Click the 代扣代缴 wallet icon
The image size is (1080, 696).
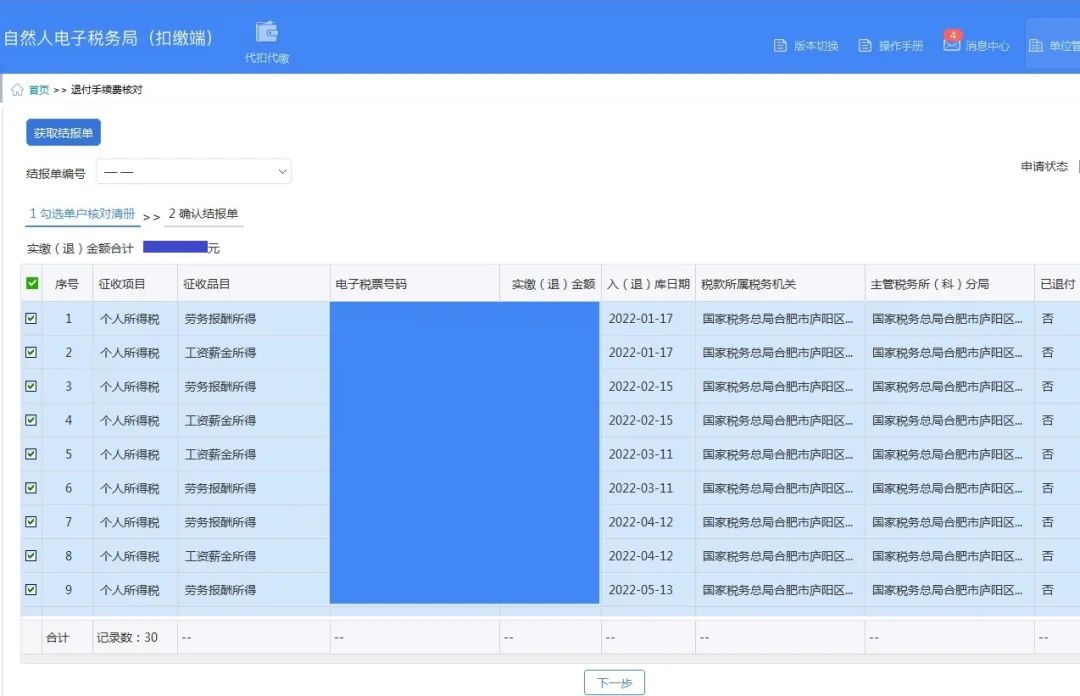(x=267, y=32)
